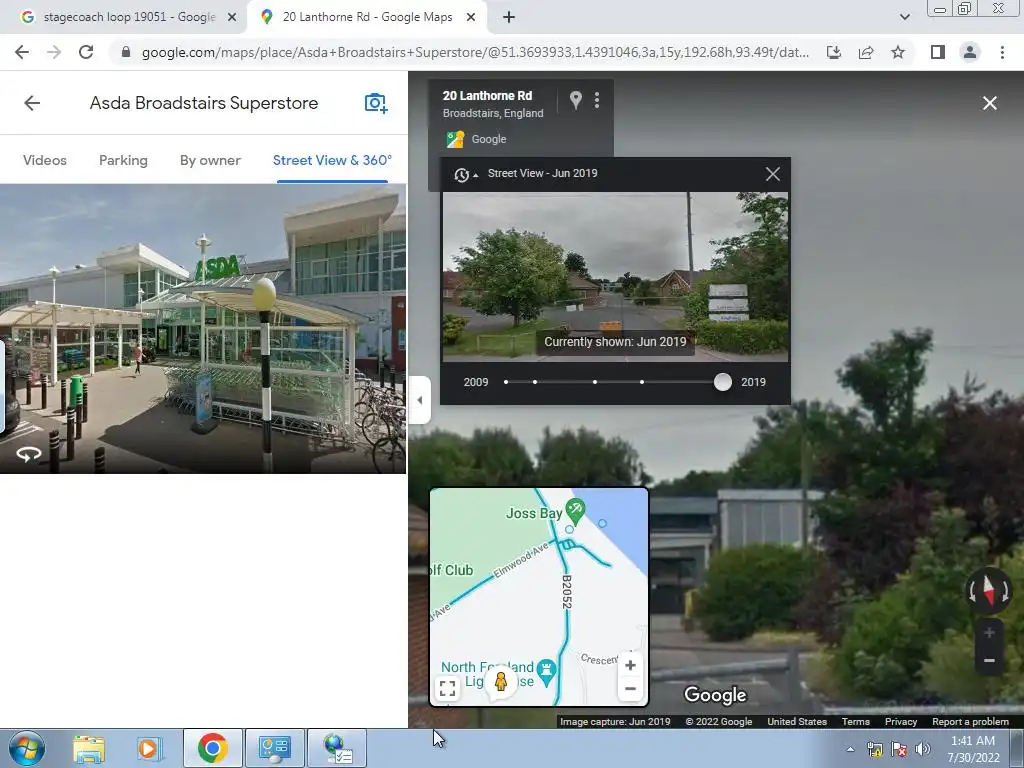1024x768 pixels.
Task: Expand the minimap to fullscreen
Action: pyautogui.click(x=447, y=688)
